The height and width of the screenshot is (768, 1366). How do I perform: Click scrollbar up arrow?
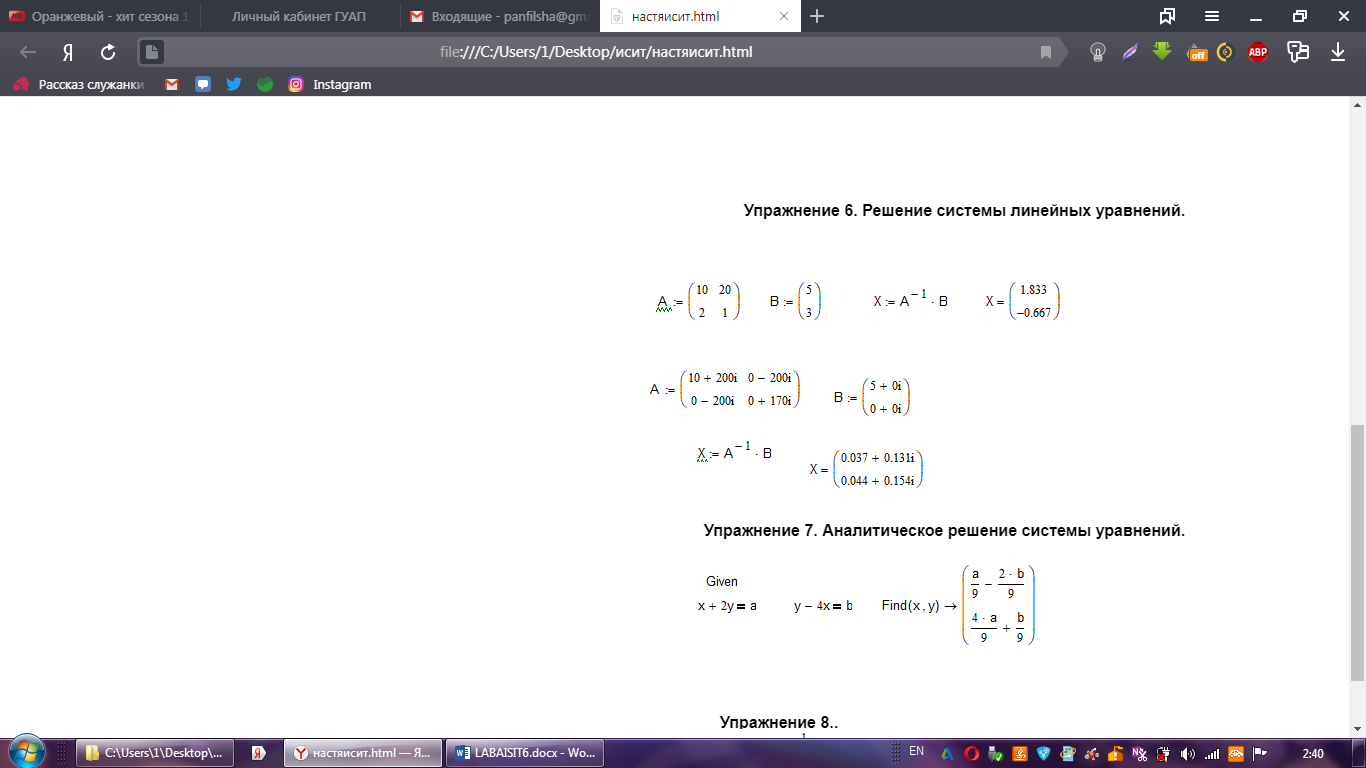tap(1357, 105)
